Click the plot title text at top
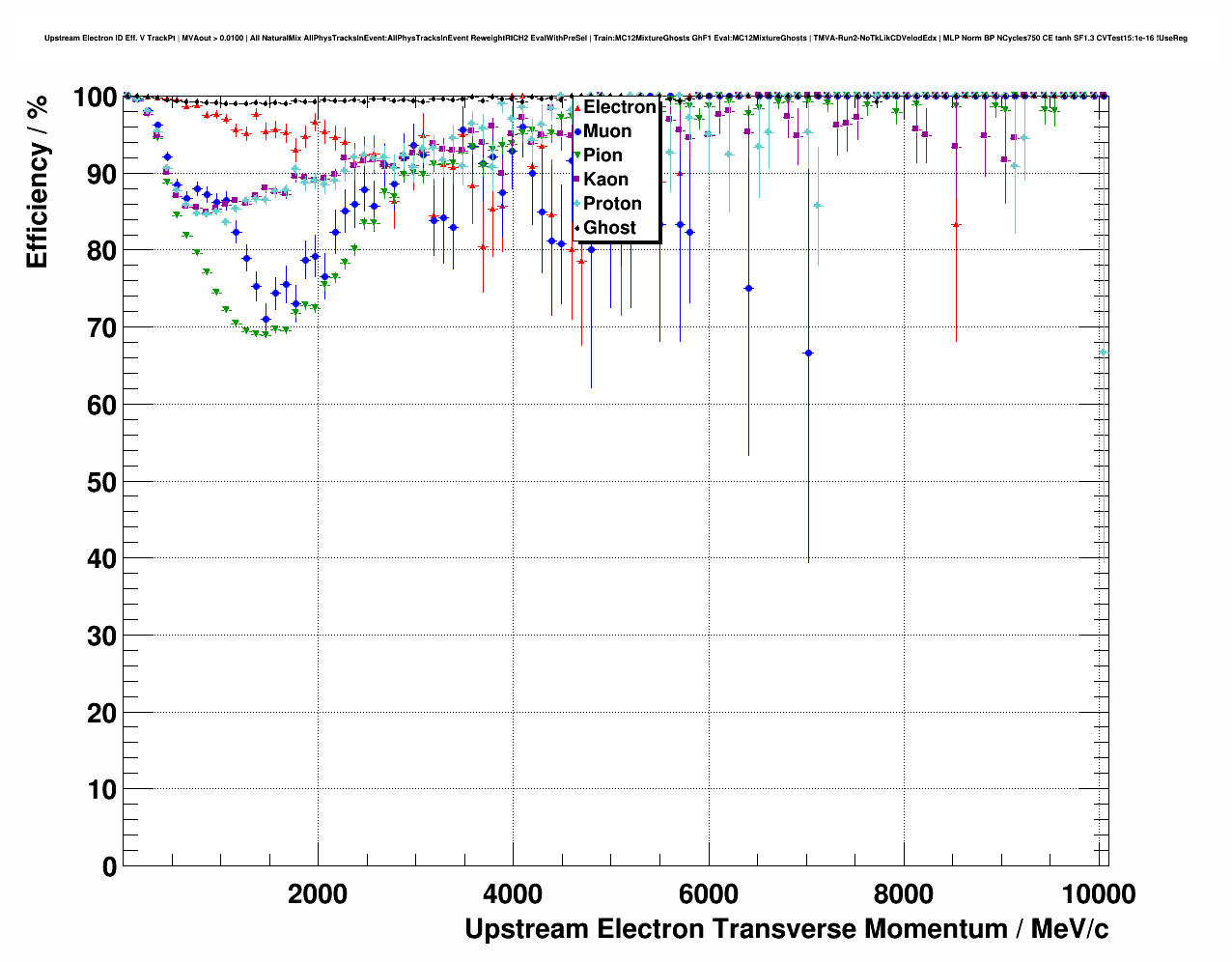1232x962 pixels. (615, 39)
